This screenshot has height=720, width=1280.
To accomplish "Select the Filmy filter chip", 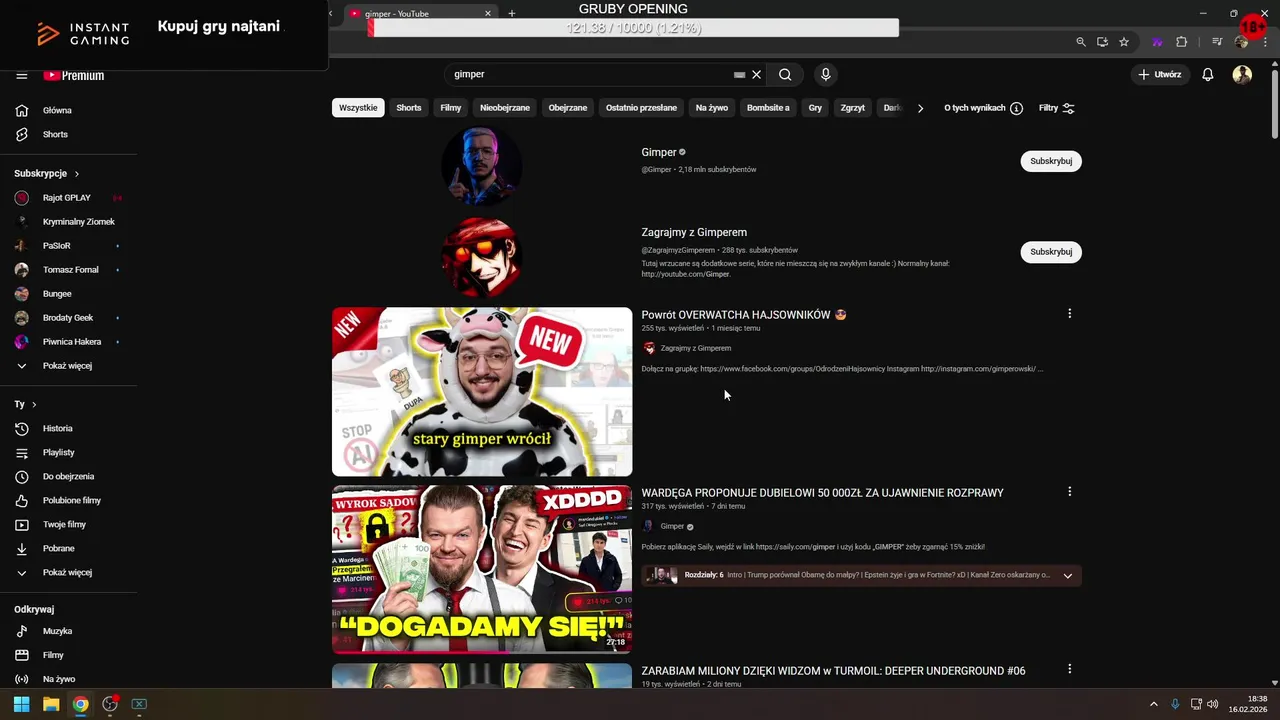I will tap(451, 108).
